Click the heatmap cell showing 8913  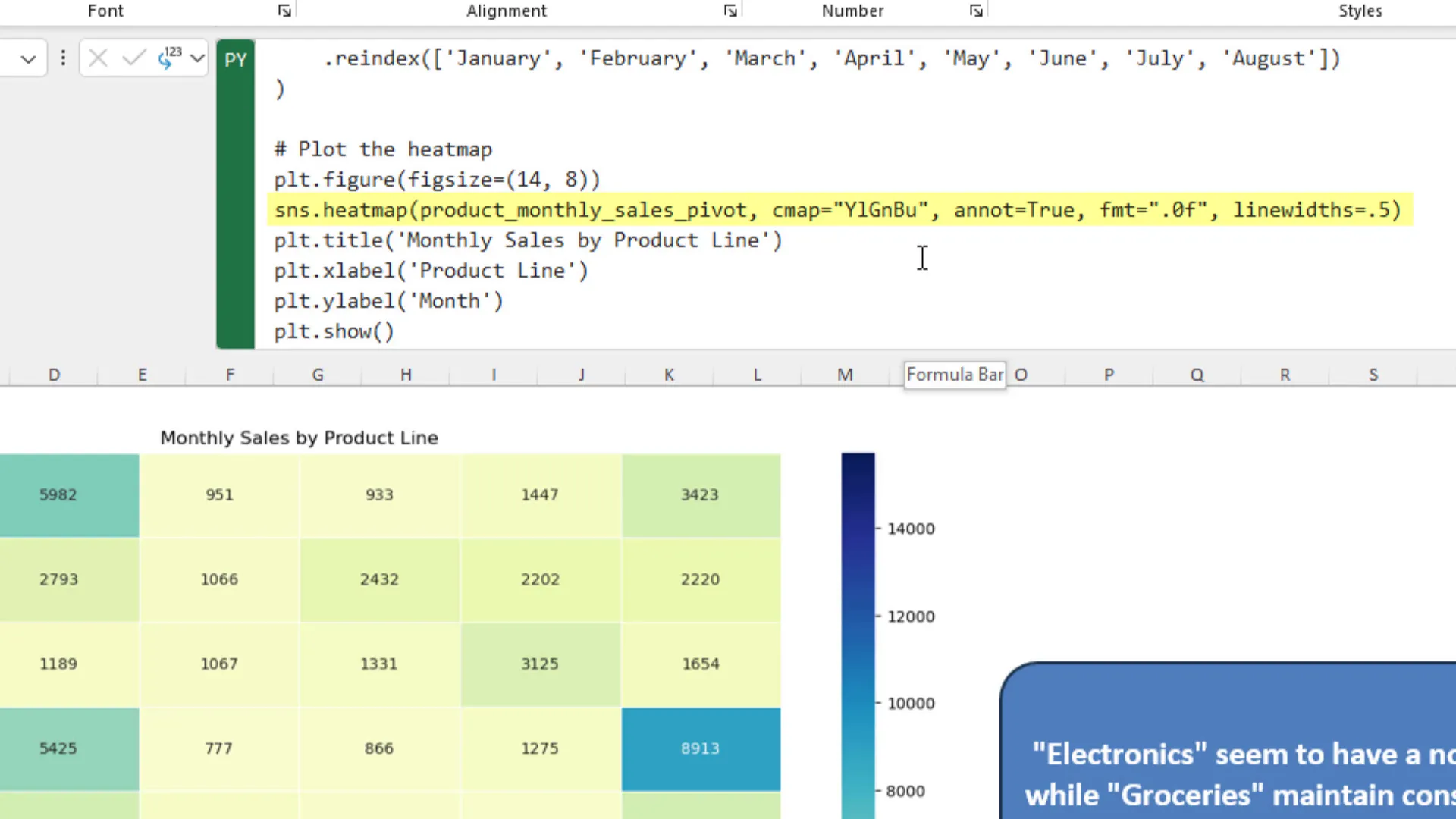700,748
